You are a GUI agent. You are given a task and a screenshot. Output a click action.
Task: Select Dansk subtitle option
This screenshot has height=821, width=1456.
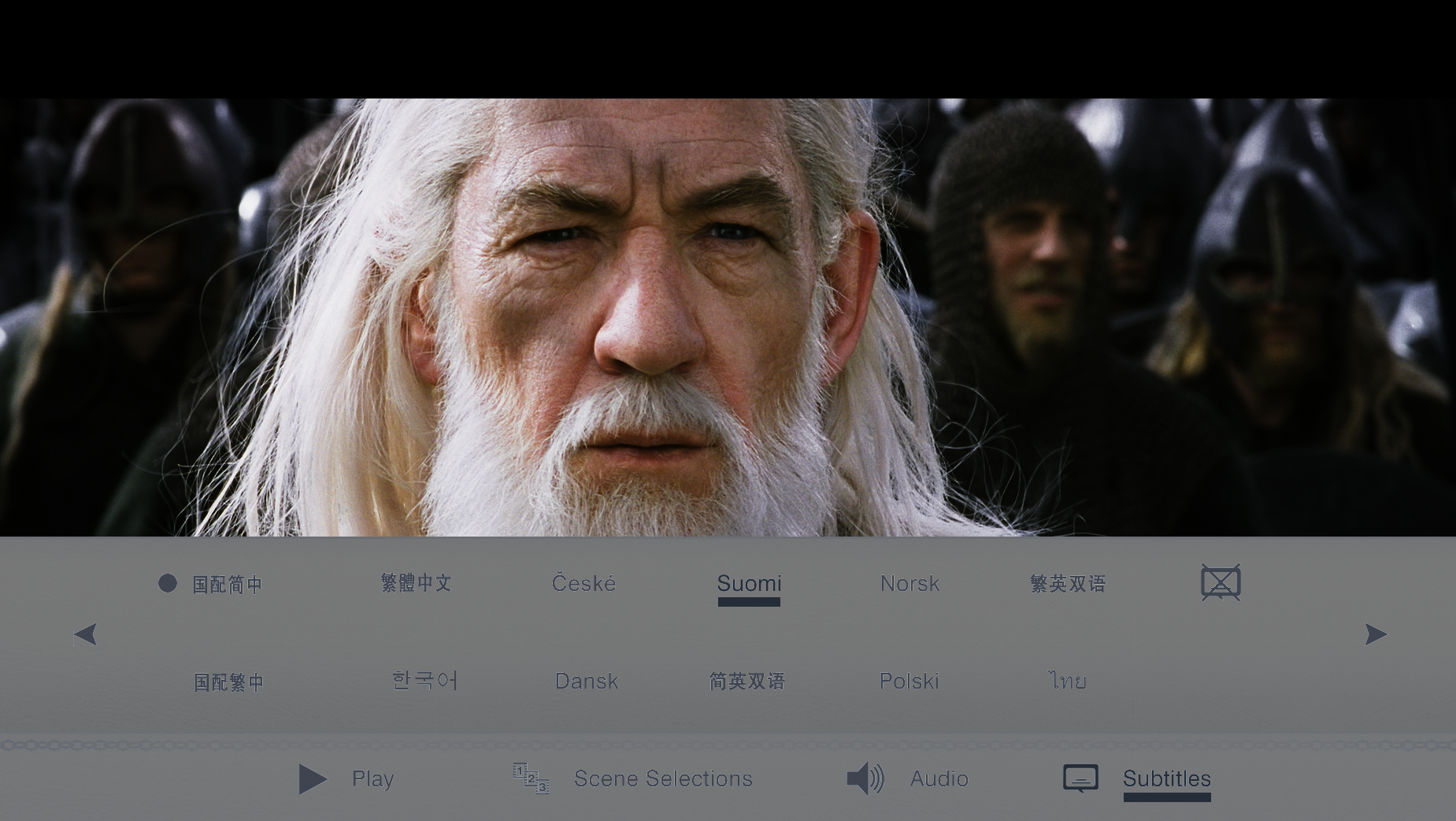[x=587, y=682]
